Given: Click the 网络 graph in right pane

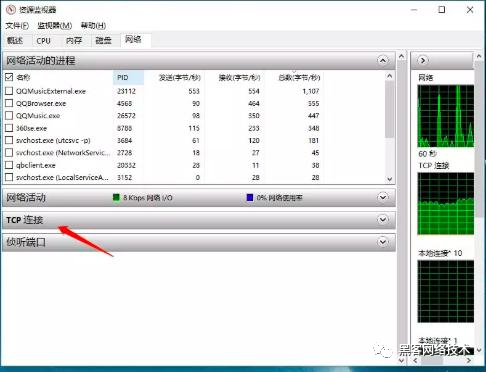Looking at the screenshot, I should tap(446, 116).
